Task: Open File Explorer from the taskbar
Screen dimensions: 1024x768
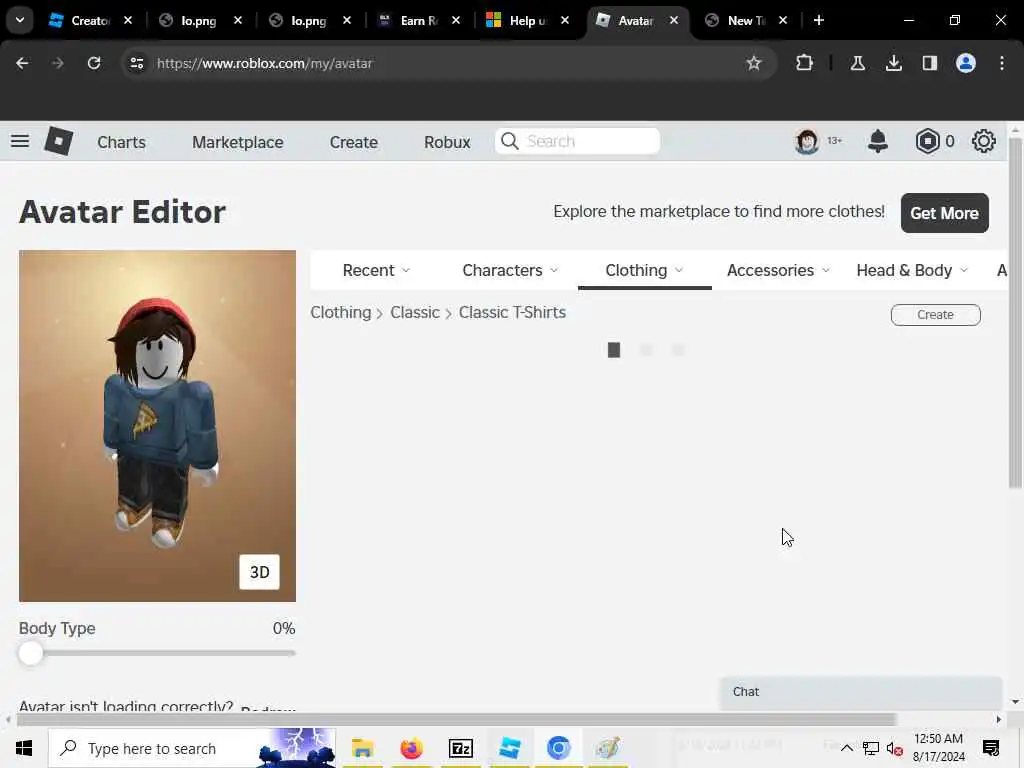Action: tap(362, 748)
